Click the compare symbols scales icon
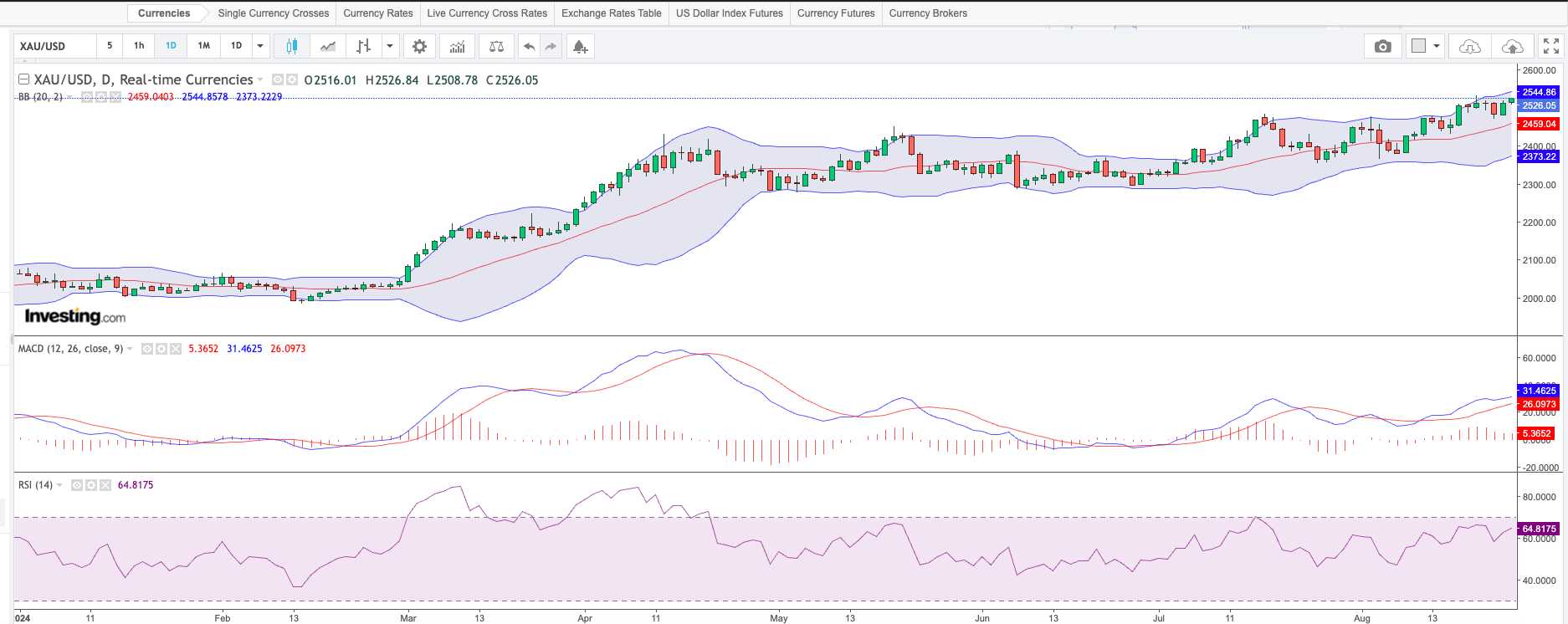Image resolution: width=1568 pixels, height=624 pixels. coord(496,47)
